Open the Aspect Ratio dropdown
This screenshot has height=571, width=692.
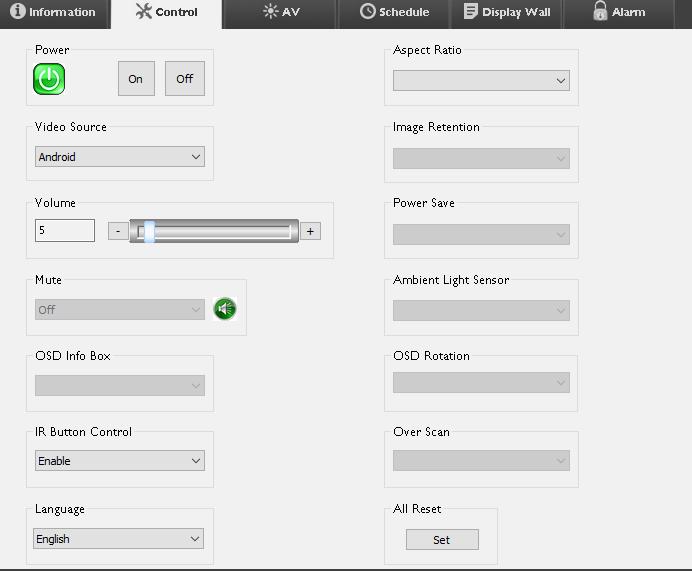(x=481, y=80)
